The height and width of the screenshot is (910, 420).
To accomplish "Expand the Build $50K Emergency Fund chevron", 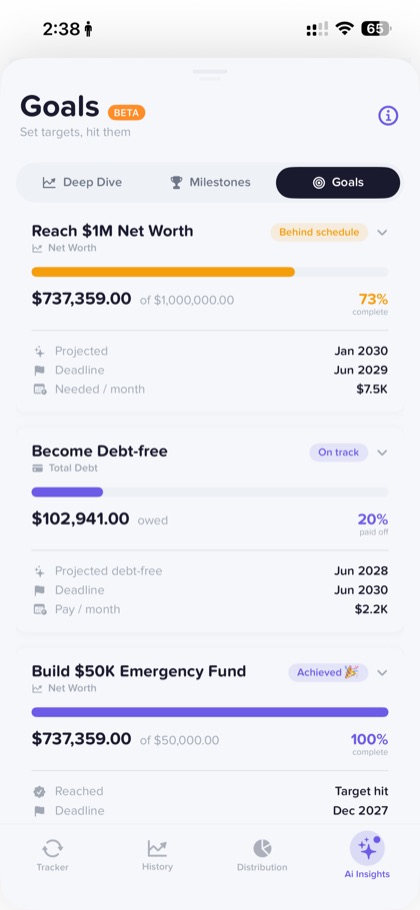I will point(382,673).
